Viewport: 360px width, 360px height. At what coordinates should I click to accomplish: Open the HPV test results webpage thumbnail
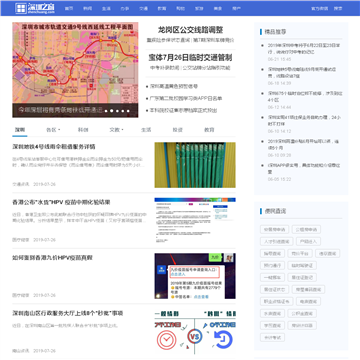pos(195,220)
